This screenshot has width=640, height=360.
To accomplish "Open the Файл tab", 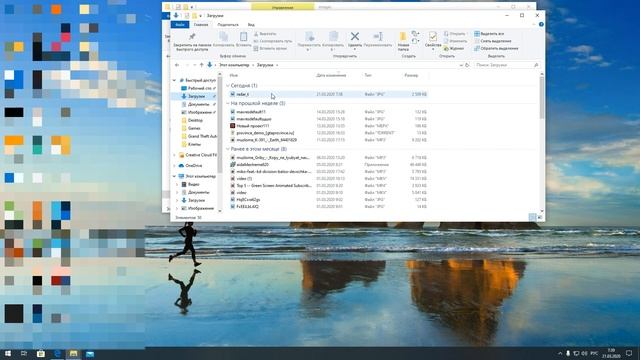I will click(180, 24).
